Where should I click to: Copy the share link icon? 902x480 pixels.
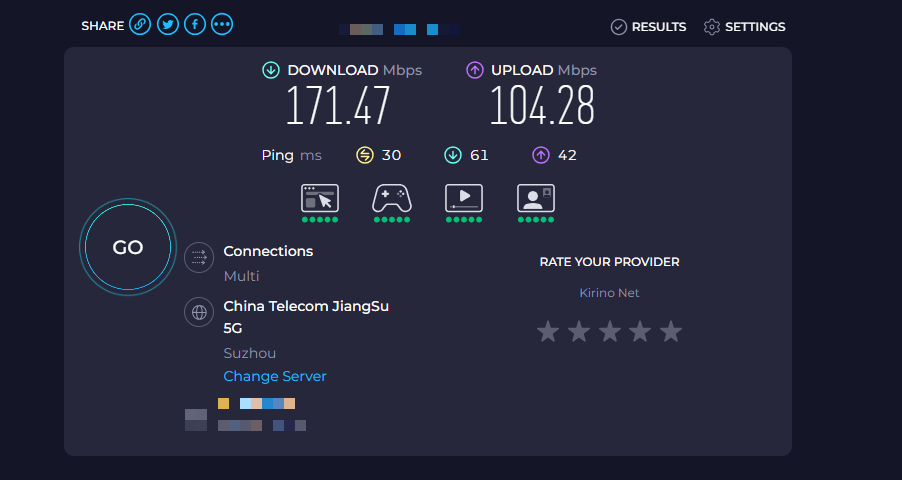(x=140, y=25)
